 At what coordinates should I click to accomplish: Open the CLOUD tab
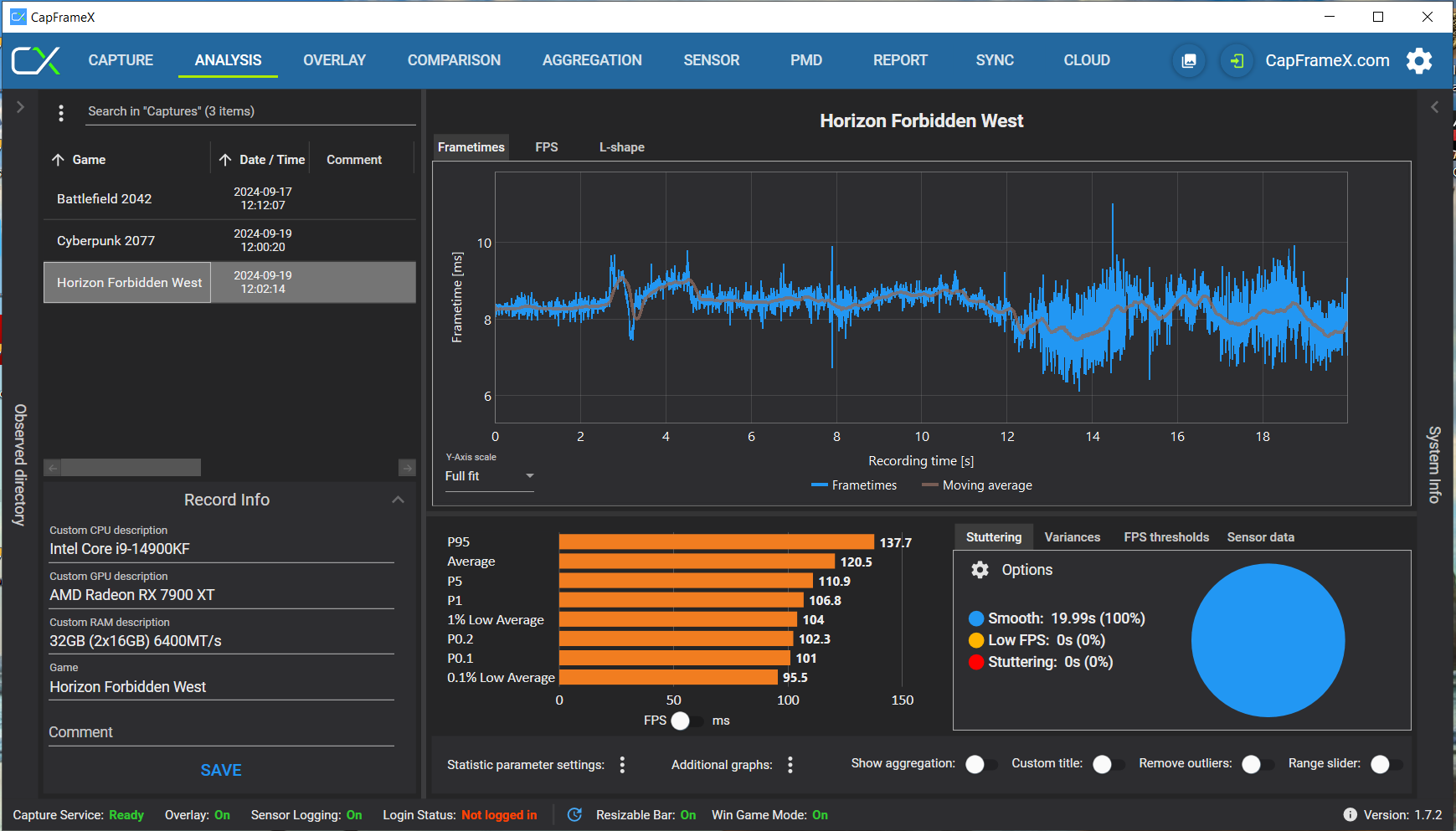[x=1087, y=60]
